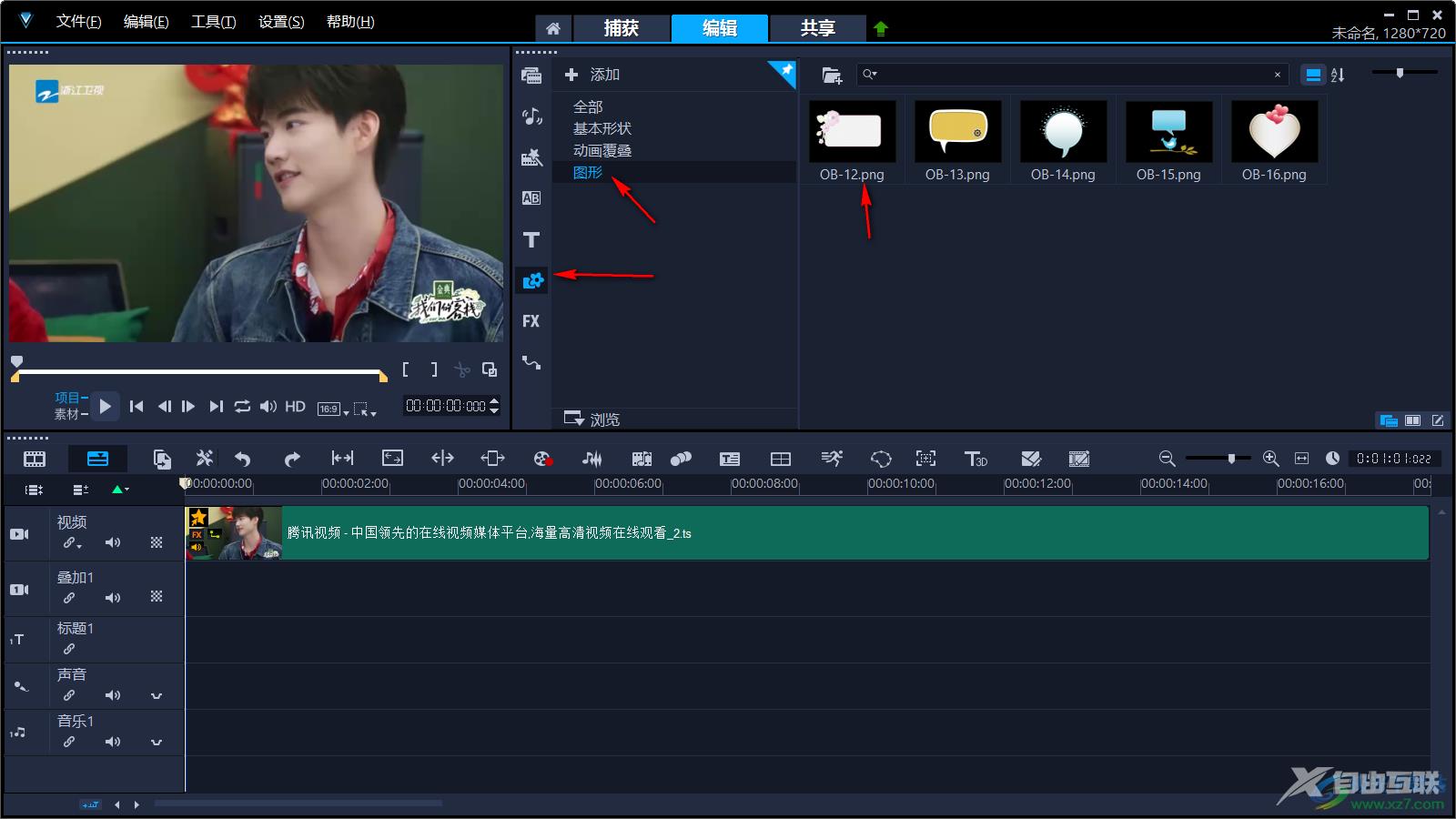Click the timeline zoom slider handle
1456x819 pixels.
click(1231, 459)
